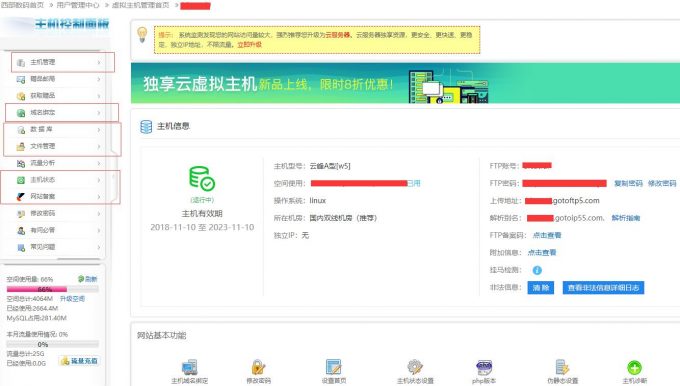Click the upload address ending gotoftp5.com
This screenshot has height=386, width=680.
click(562, 201)
